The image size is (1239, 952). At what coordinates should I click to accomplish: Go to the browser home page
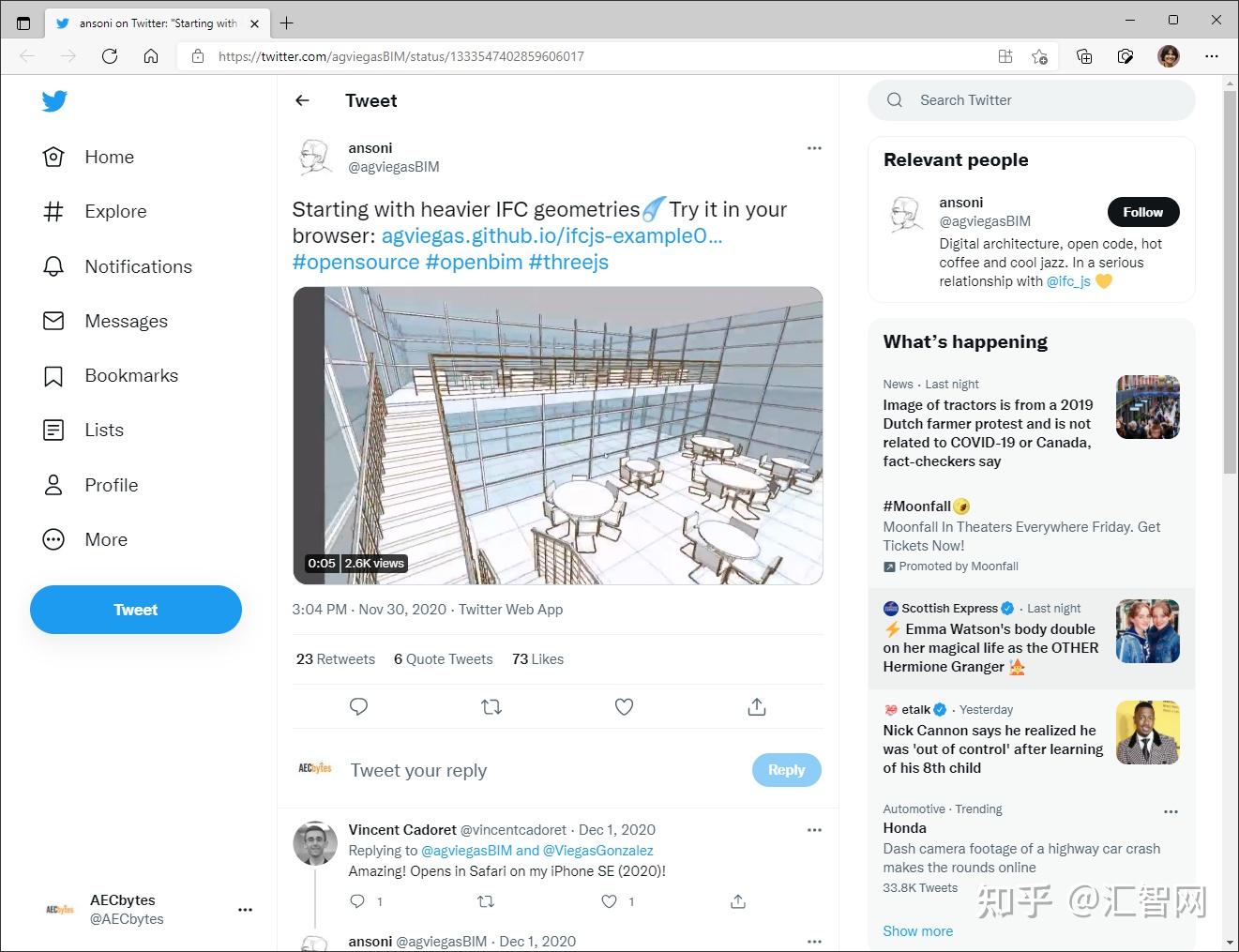click(x=151, y=56)
